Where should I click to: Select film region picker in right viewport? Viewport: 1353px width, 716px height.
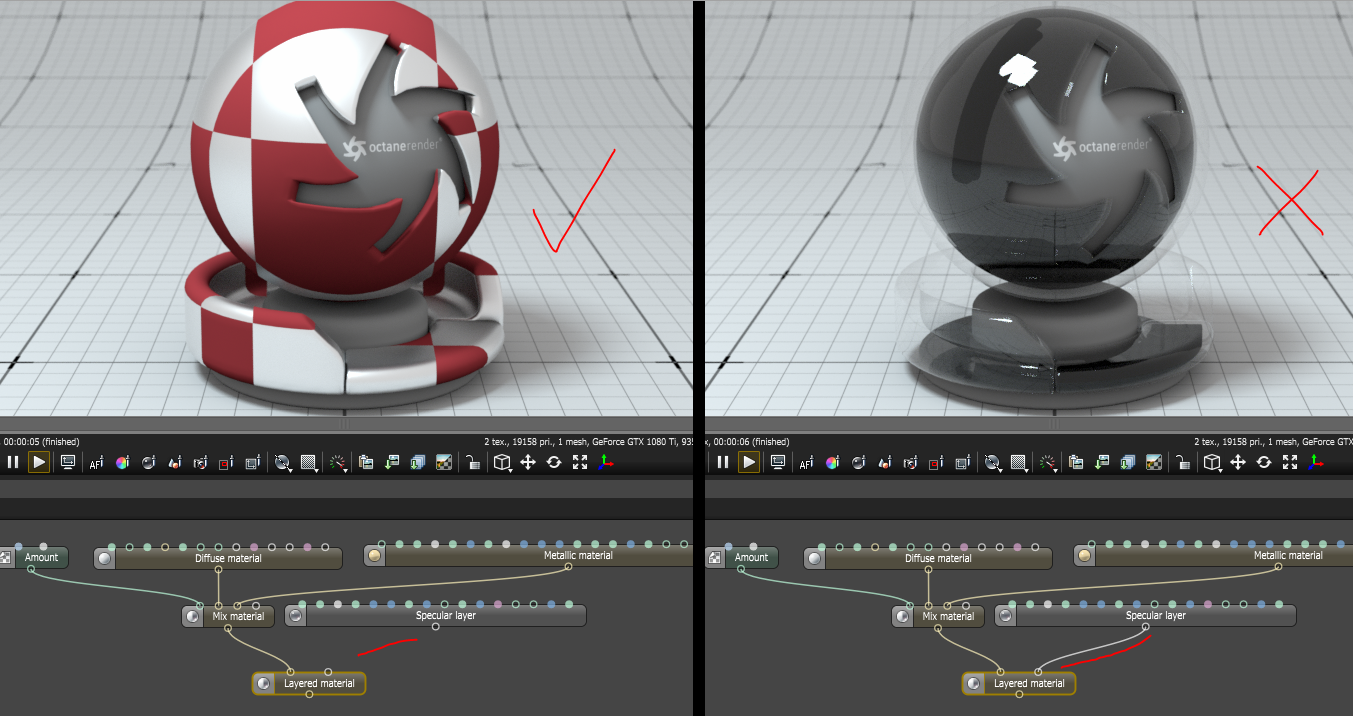coord(962,462)
